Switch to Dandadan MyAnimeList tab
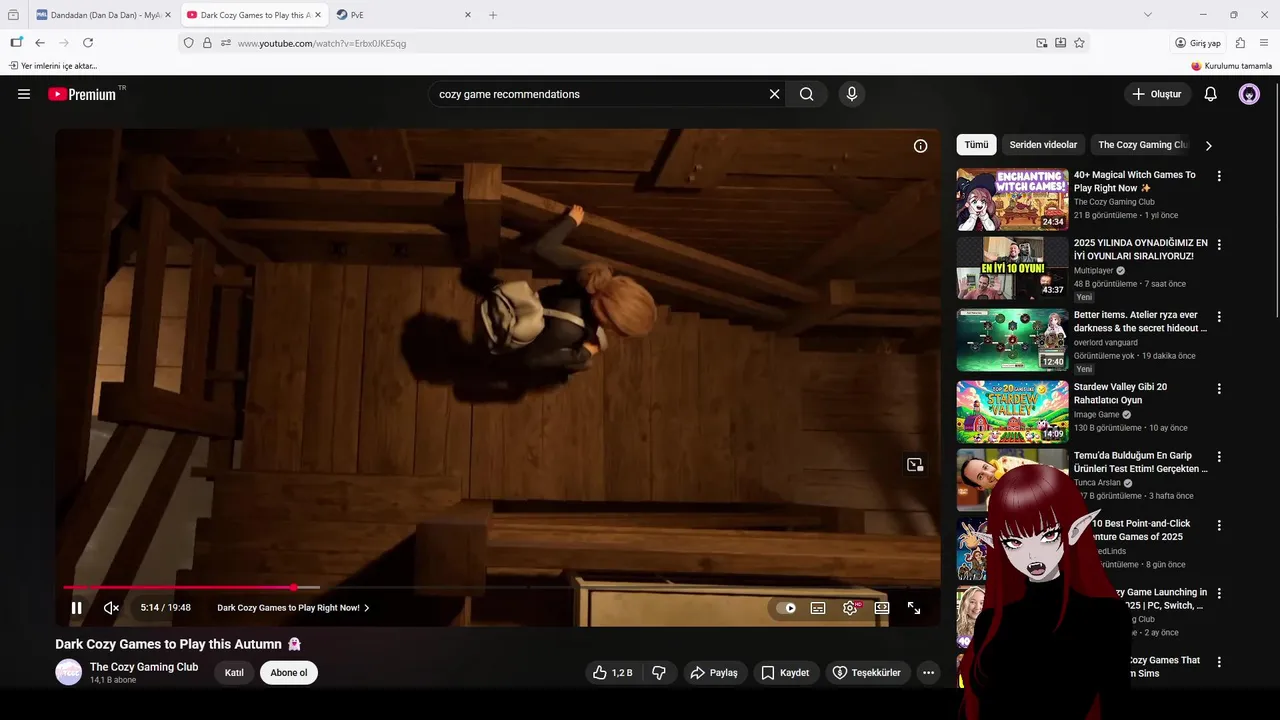This screenshot has height=720, width=1280. (104, 15)
